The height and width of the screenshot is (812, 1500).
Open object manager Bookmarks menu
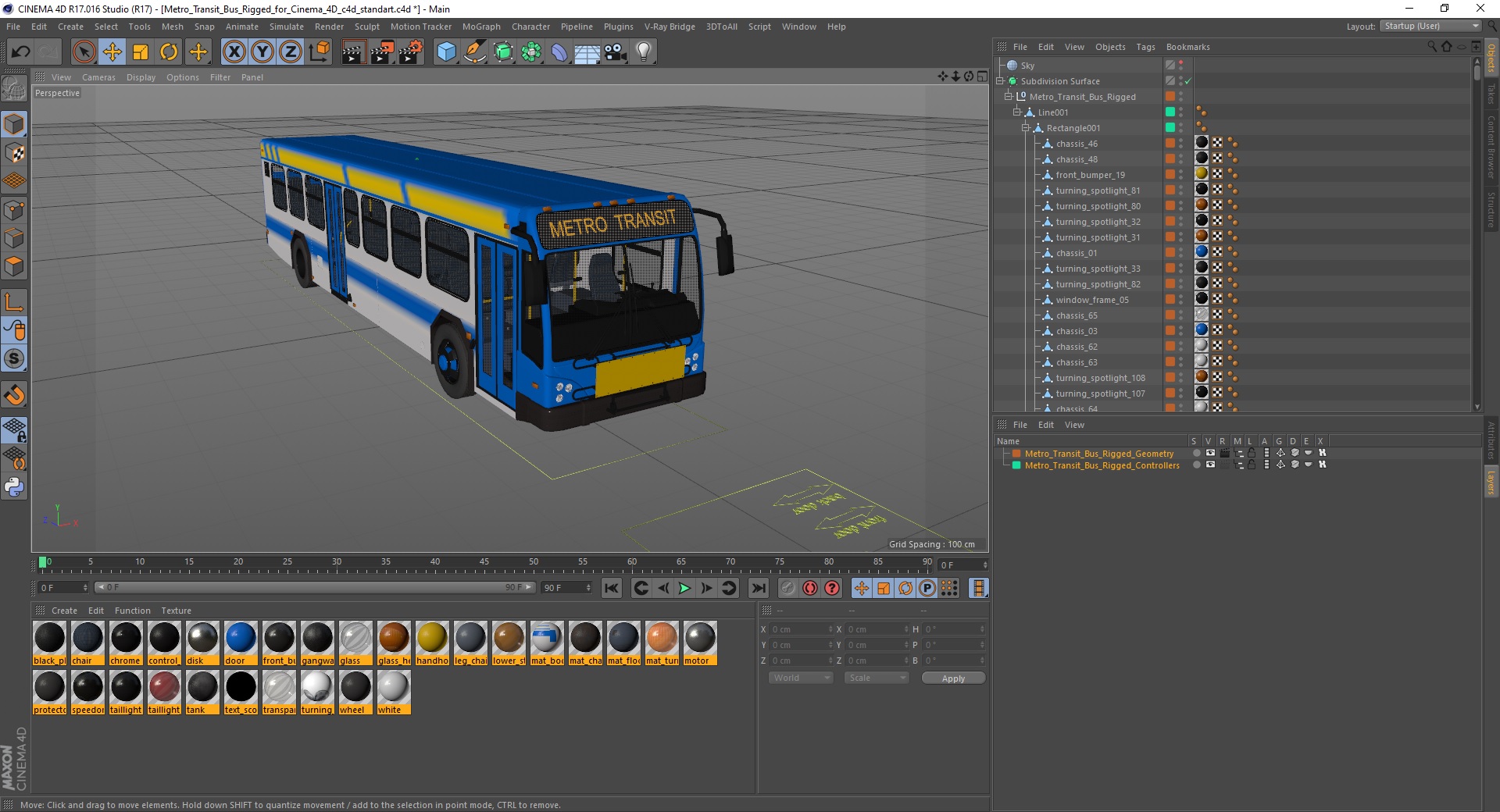1187,47
